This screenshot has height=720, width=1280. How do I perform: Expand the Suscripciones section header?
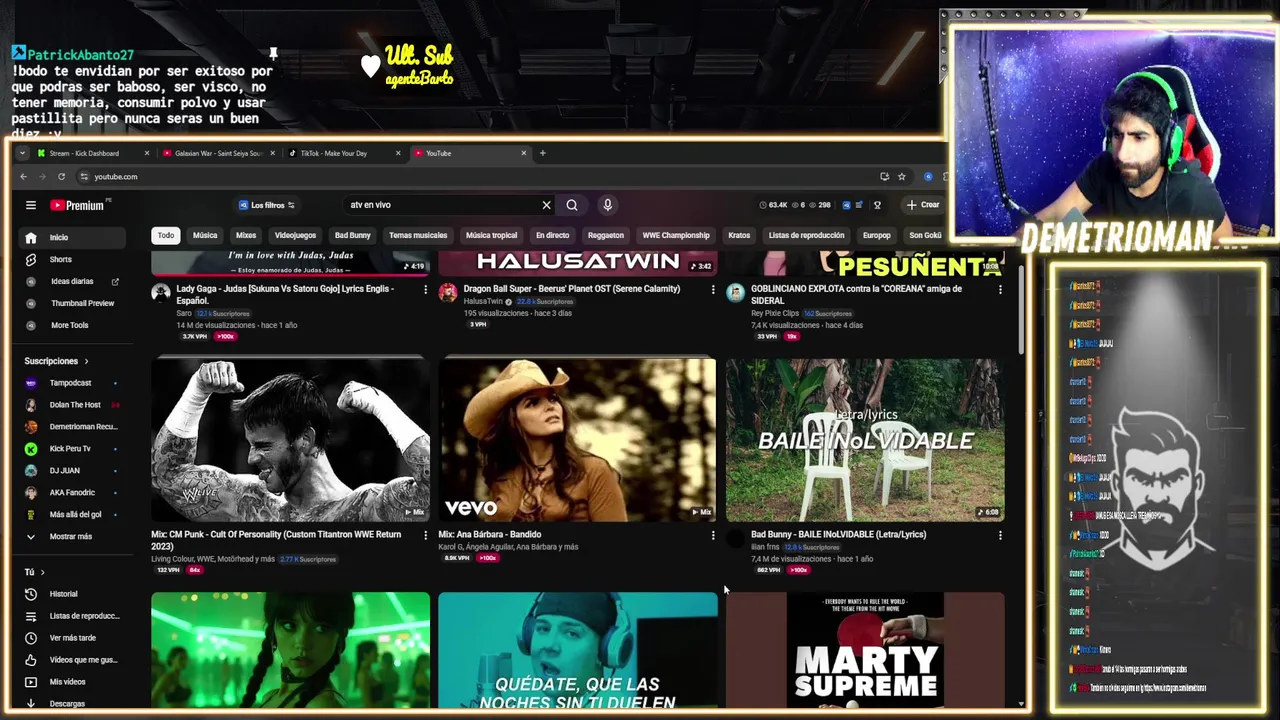click(x=57, y=361)
